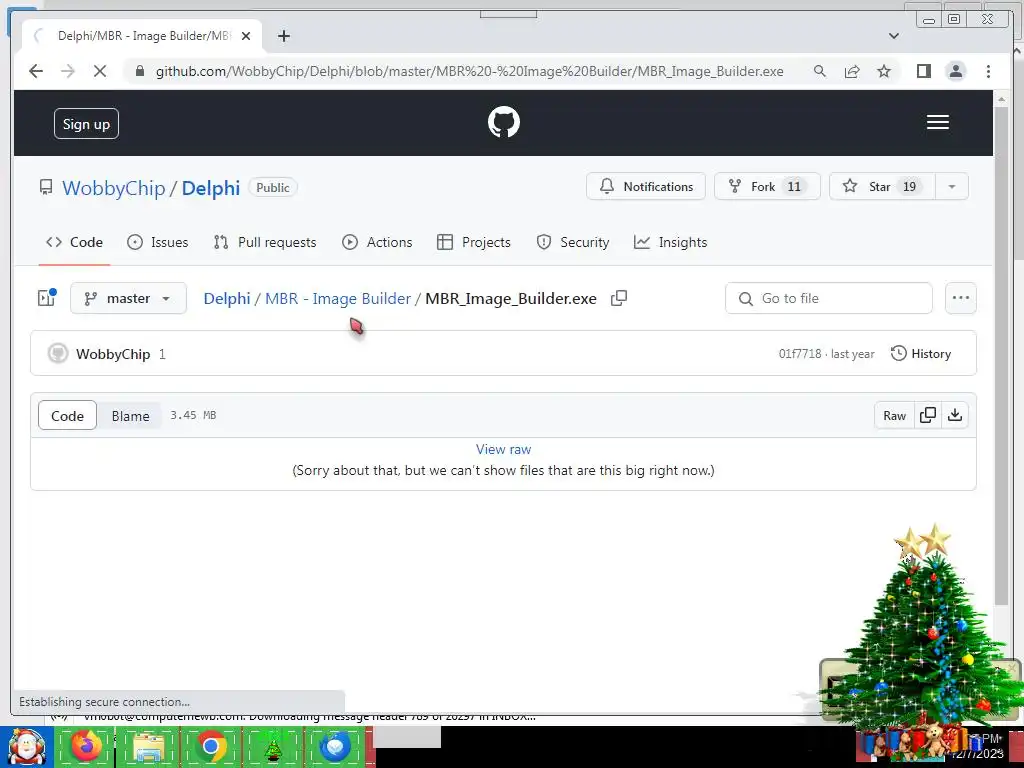Select the Blame view toggle
The height and width of the screenshot is (768, 1024).
point(130,415)
